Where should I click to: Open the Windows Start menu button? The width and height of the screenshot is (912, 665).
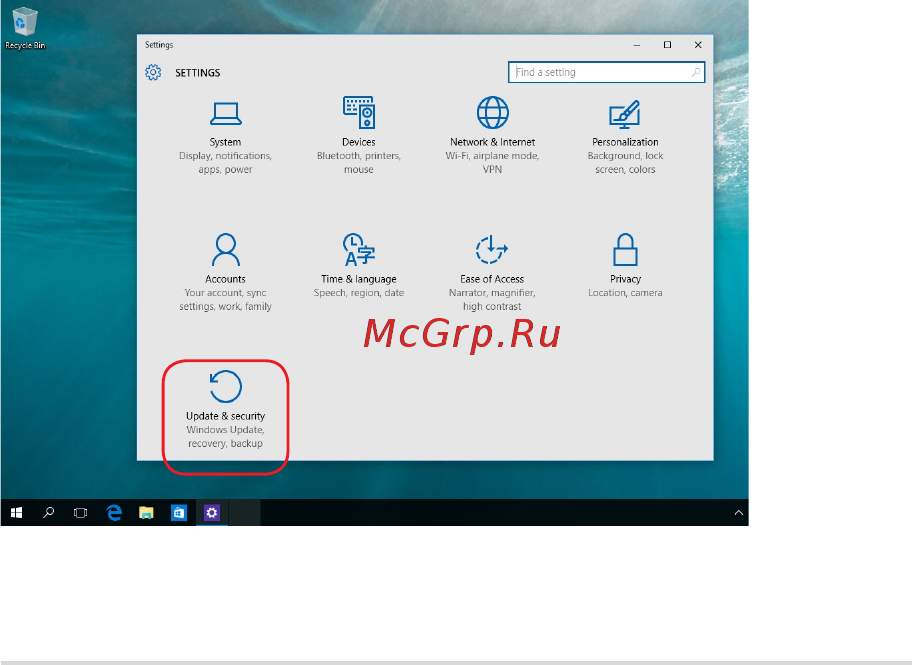coord(16,513)
